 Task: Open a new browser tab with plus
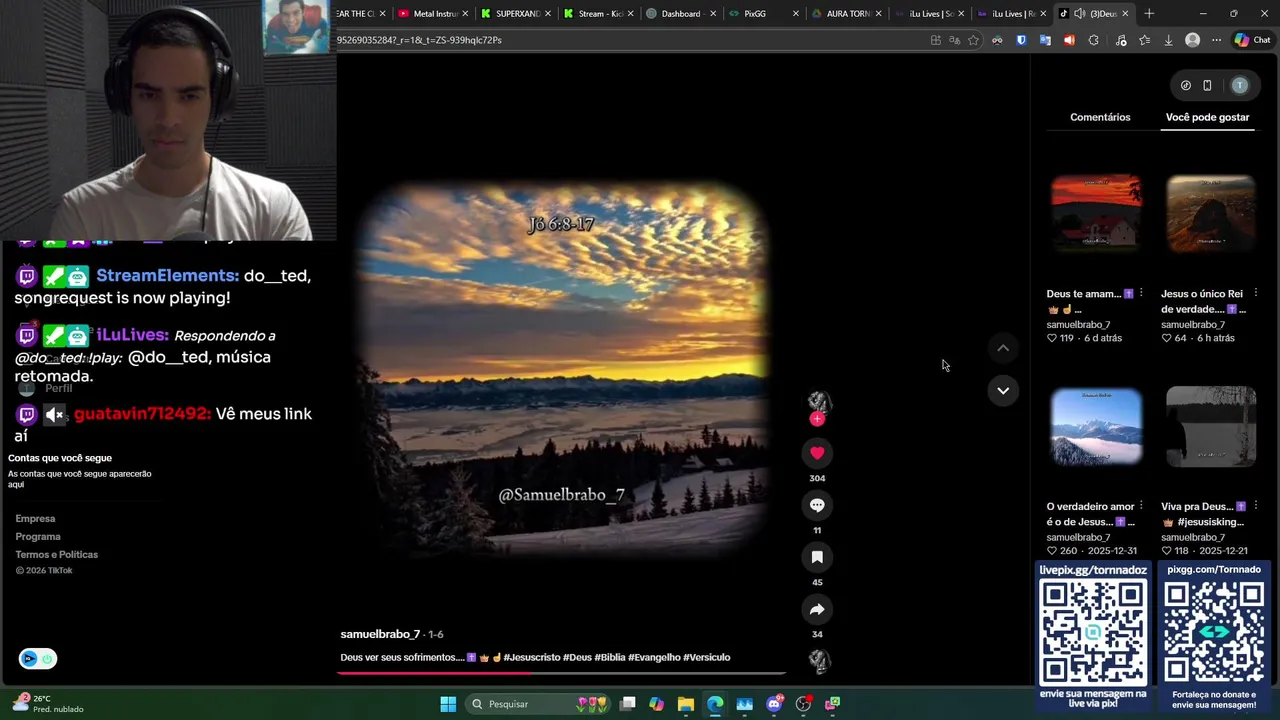pyautogui.click(x=1149, y=14)
